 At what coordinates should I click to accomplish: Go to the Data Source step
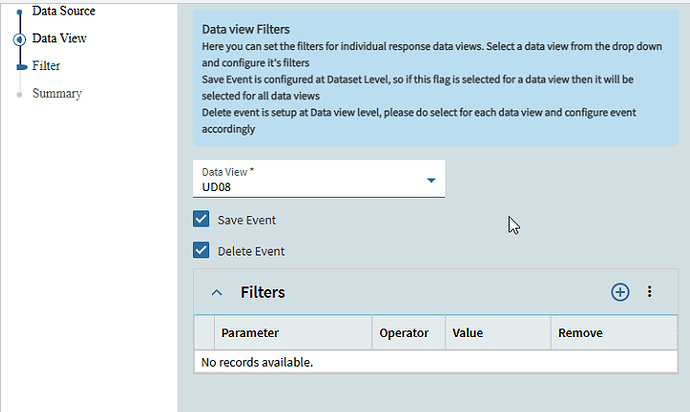(63, 11)
